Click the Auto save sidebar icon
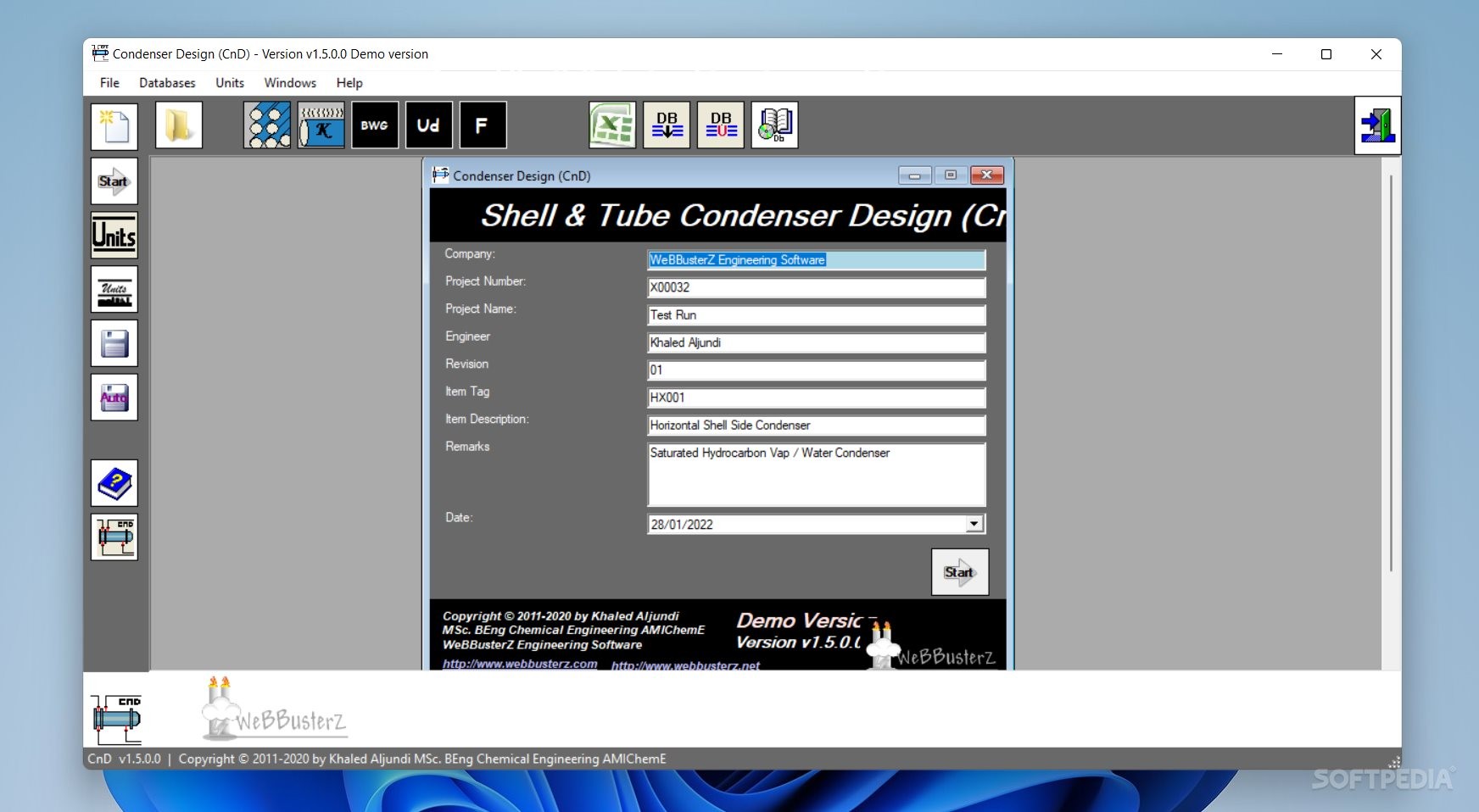 tap(114, 398)
